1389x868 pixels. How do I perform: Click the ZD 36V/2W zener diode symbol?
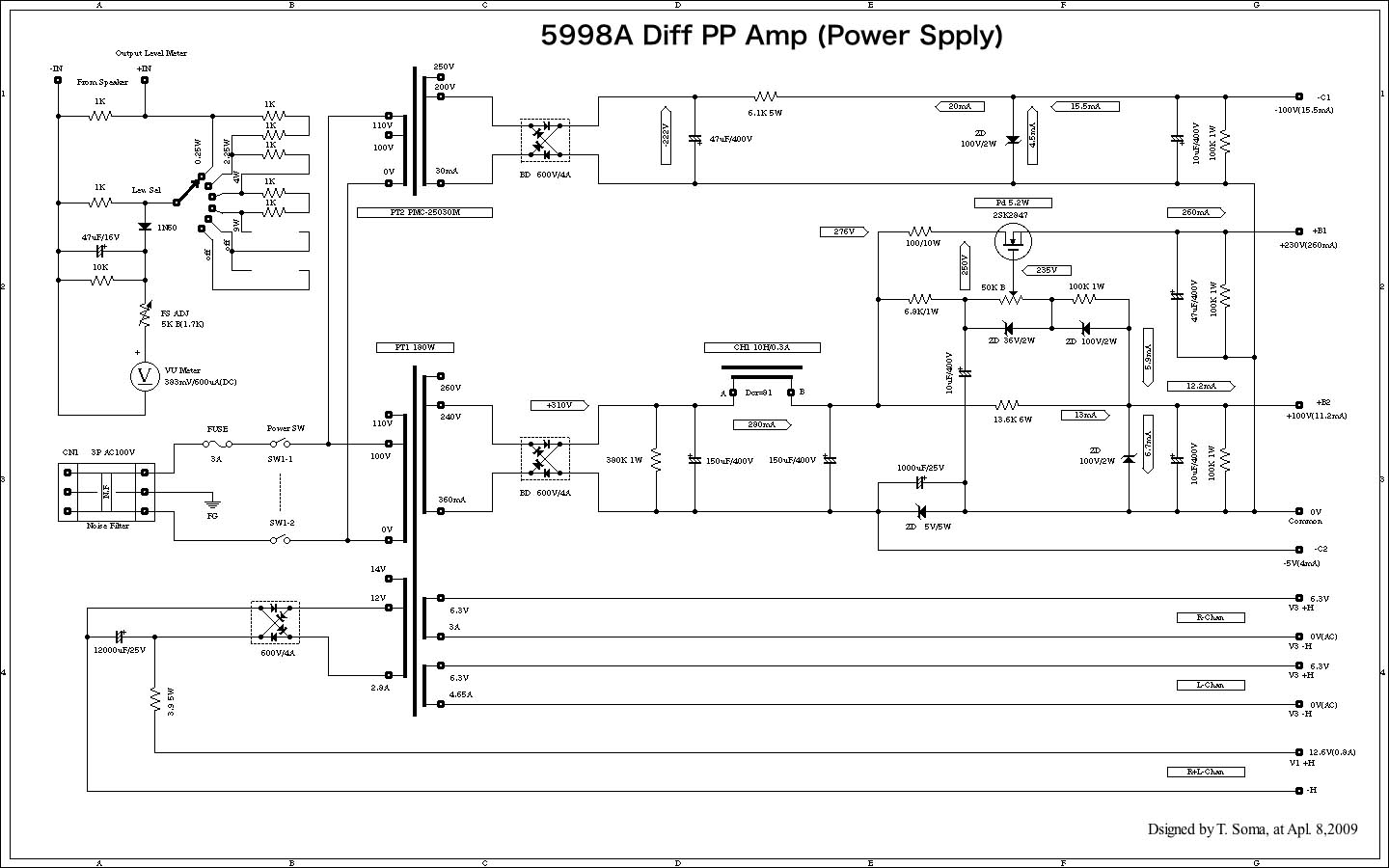click(x=1006, y=327)
